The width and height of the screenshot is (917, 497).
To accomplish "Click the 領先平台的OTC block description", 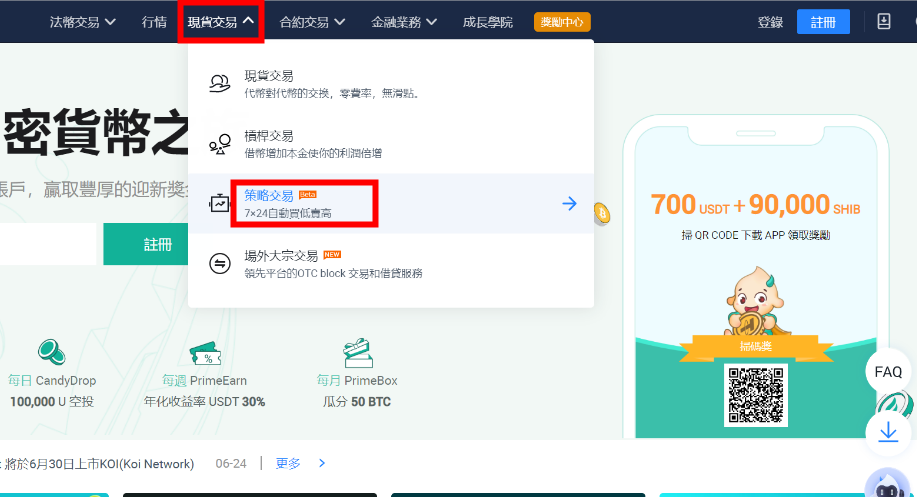I will [x=333, y=273].
